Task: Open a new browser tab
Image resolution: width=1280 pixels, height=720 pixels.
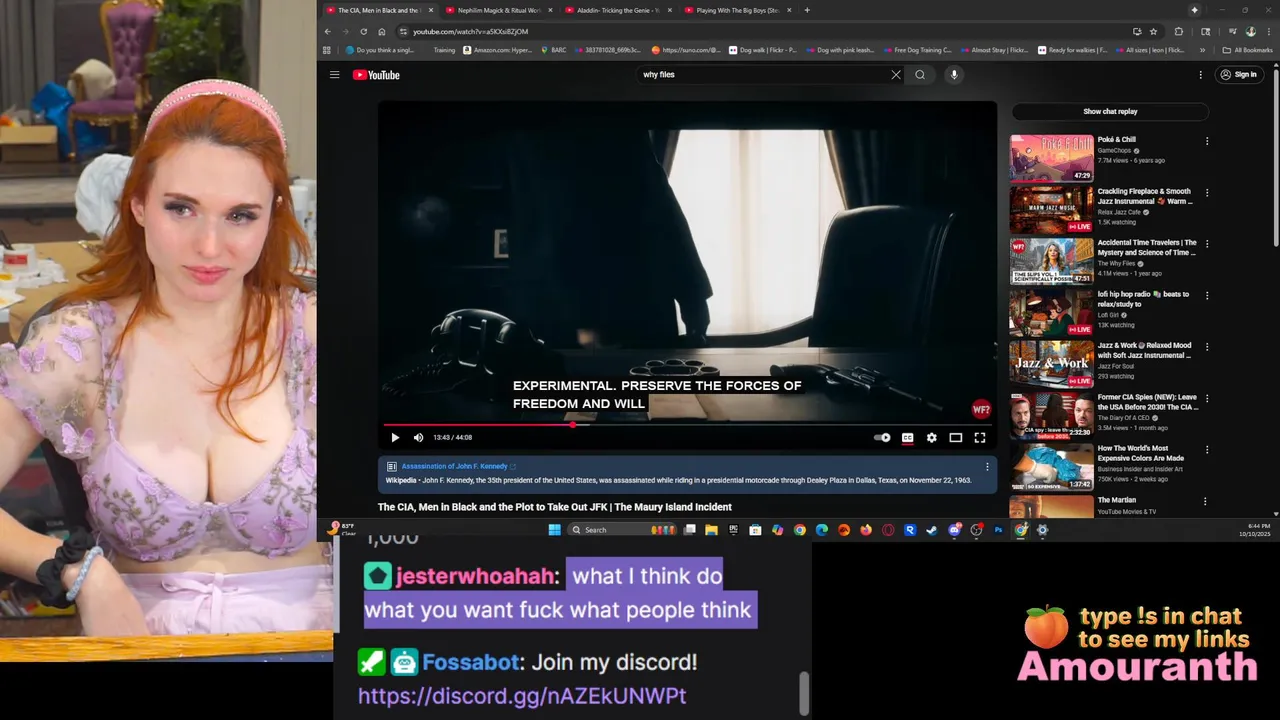Action: [x=807, y=10]
